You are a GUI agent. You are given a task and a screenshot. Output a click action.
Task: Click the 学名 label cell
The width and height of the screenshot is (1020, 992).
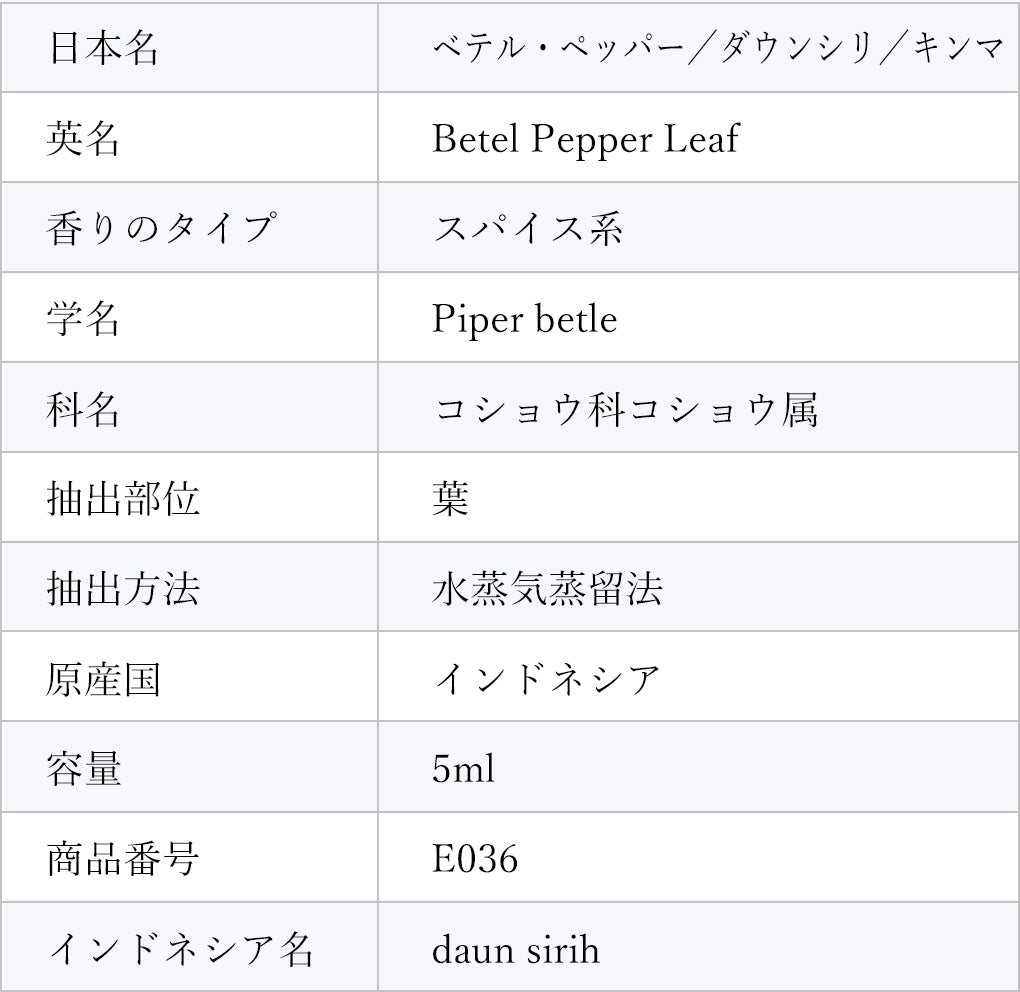[x=83, y=318]
